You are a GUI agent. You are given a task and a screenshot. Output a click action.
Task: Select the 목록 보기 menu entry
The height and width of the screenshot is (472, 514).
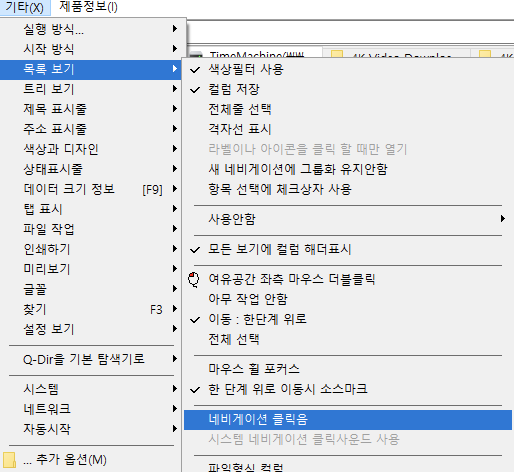click(91, 69)
